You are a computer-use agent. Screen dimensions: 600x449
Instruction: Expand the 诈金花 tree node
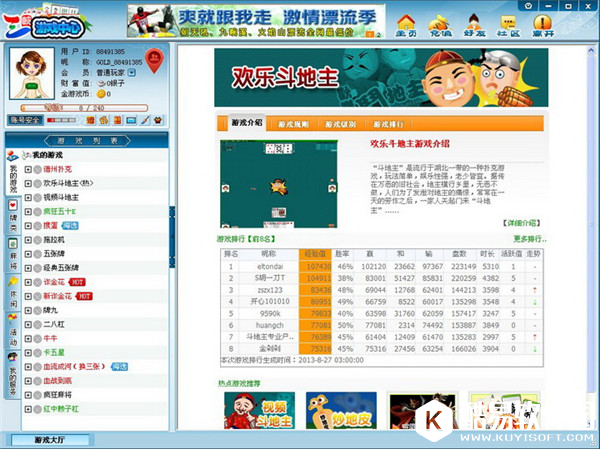coord(28,282)
